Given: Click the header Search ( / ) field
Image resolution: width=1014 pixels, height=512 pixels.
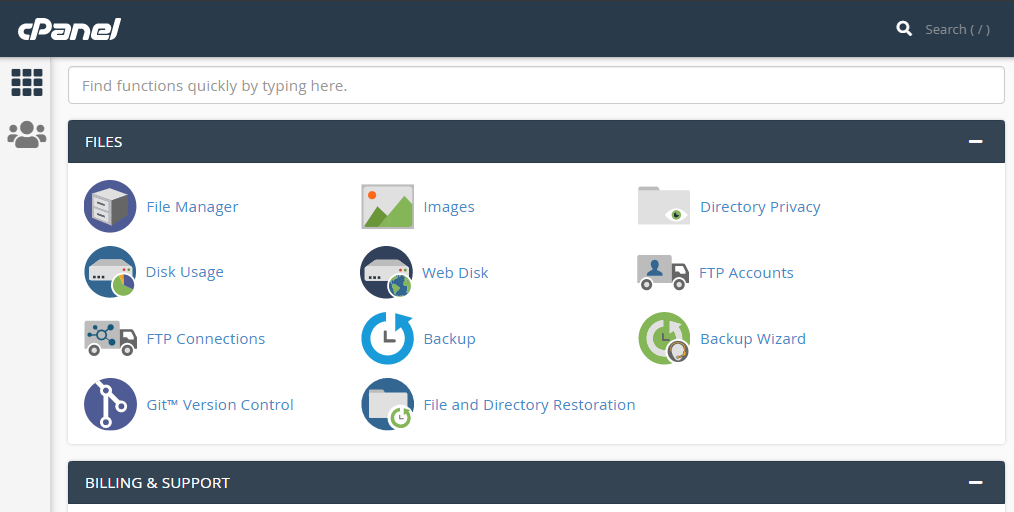Looking at the screenshot, I should [957, 30].
